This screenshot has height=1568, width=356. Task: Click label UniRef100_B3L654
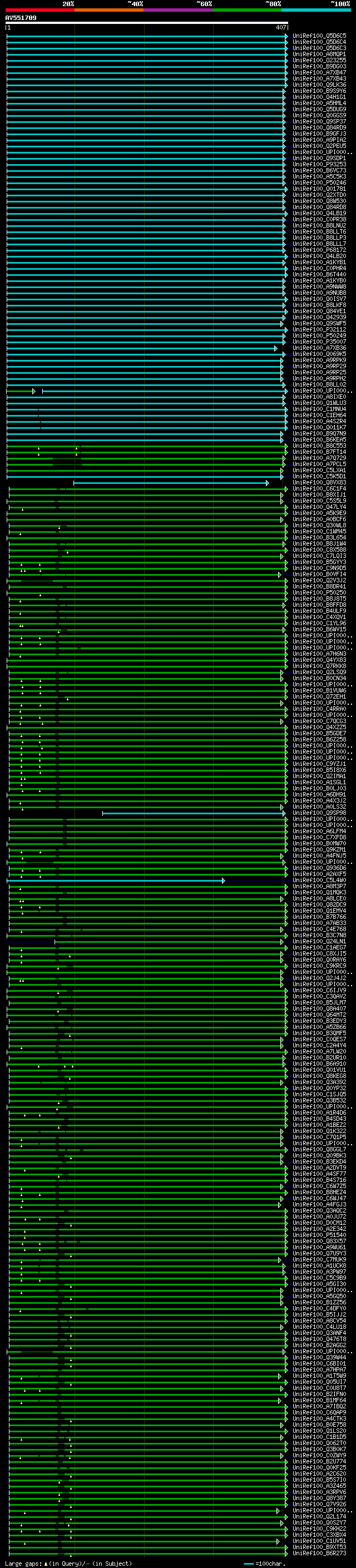319,537
